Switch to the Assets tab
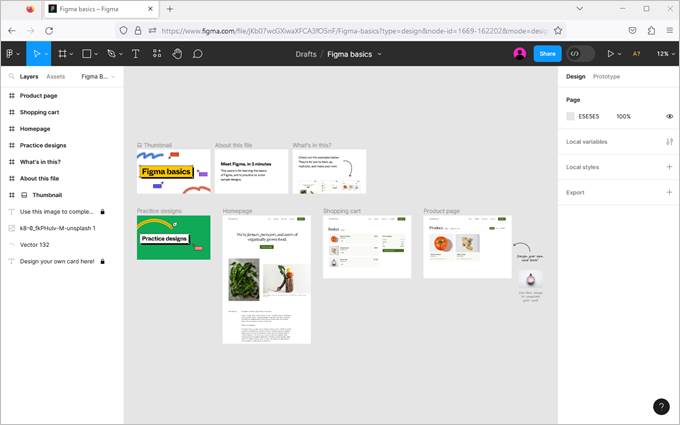This screenshot has width=680, height=425. [x=56, y=76]
